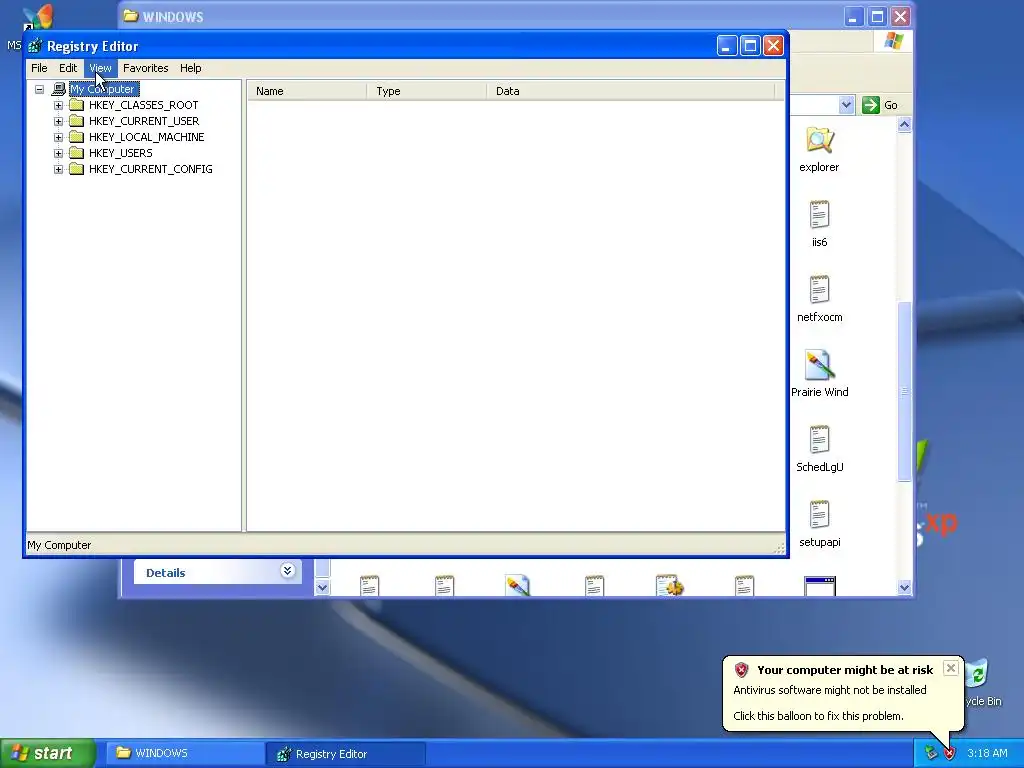Select HKEY_USERS label in tree
Image resolution: width=1024 pixels, height=768 pixels.
click(121, 153)
